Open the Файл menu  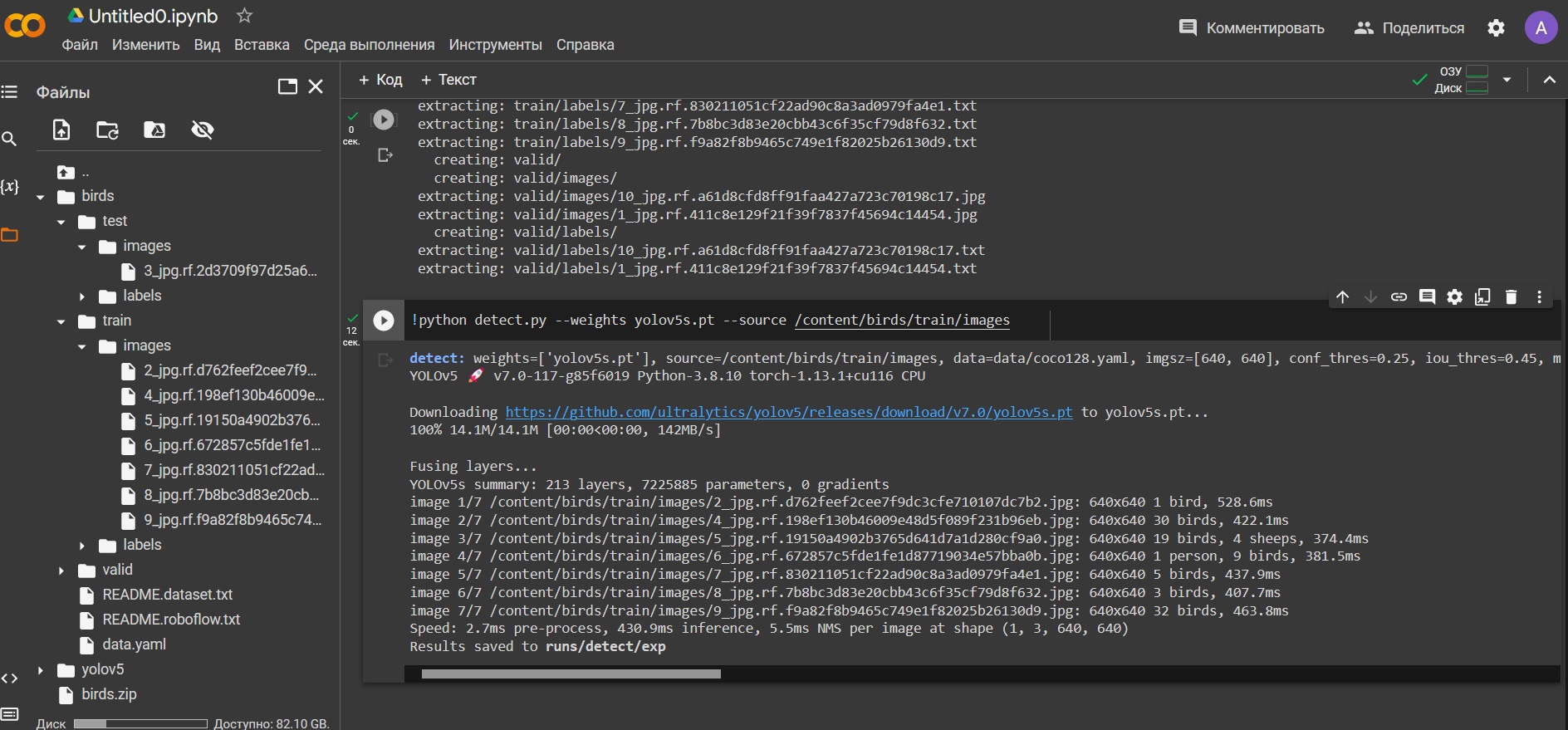pos(80,45)
